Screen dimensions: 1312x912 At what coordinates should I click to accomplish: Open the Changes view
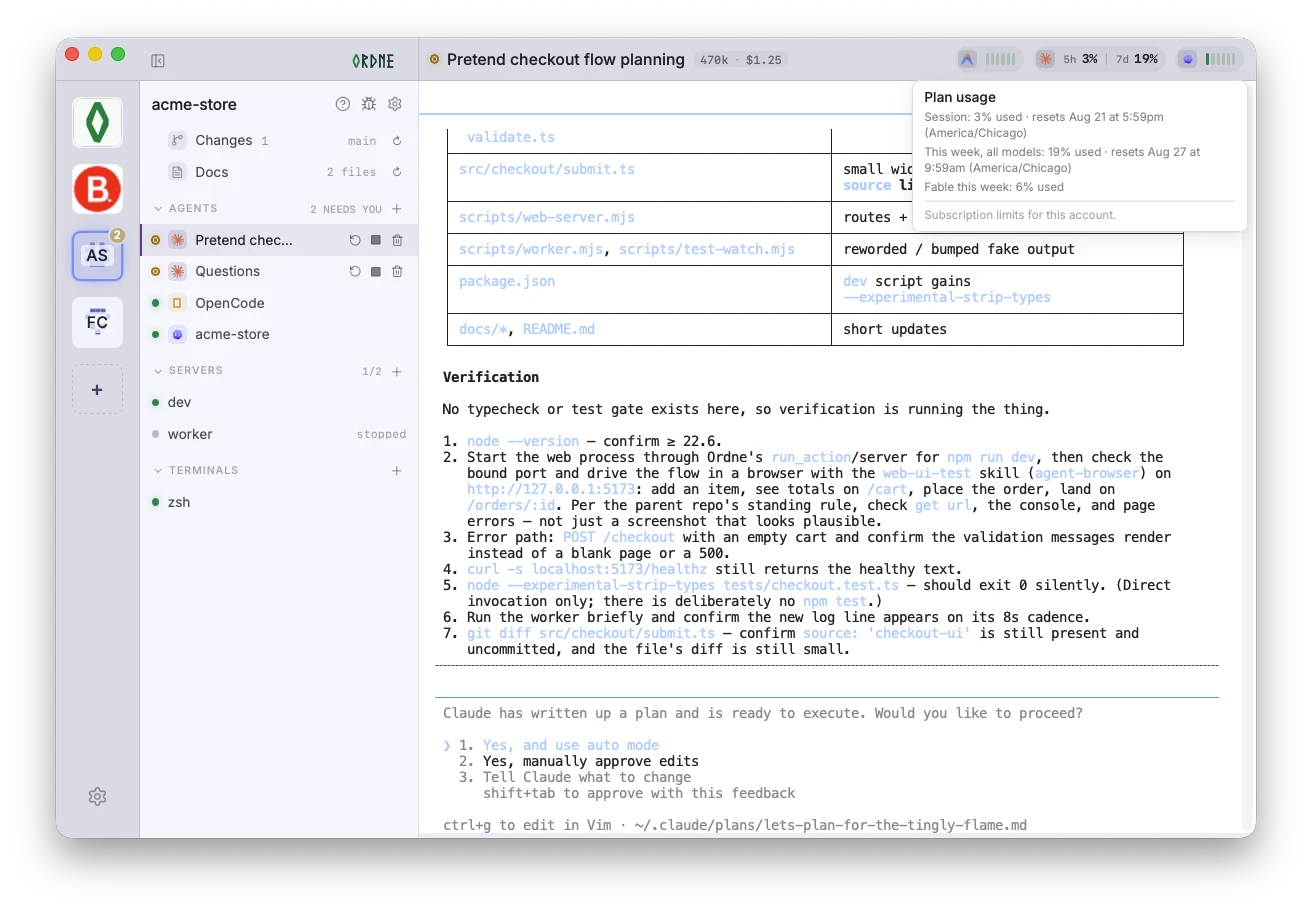click(279, 141)
